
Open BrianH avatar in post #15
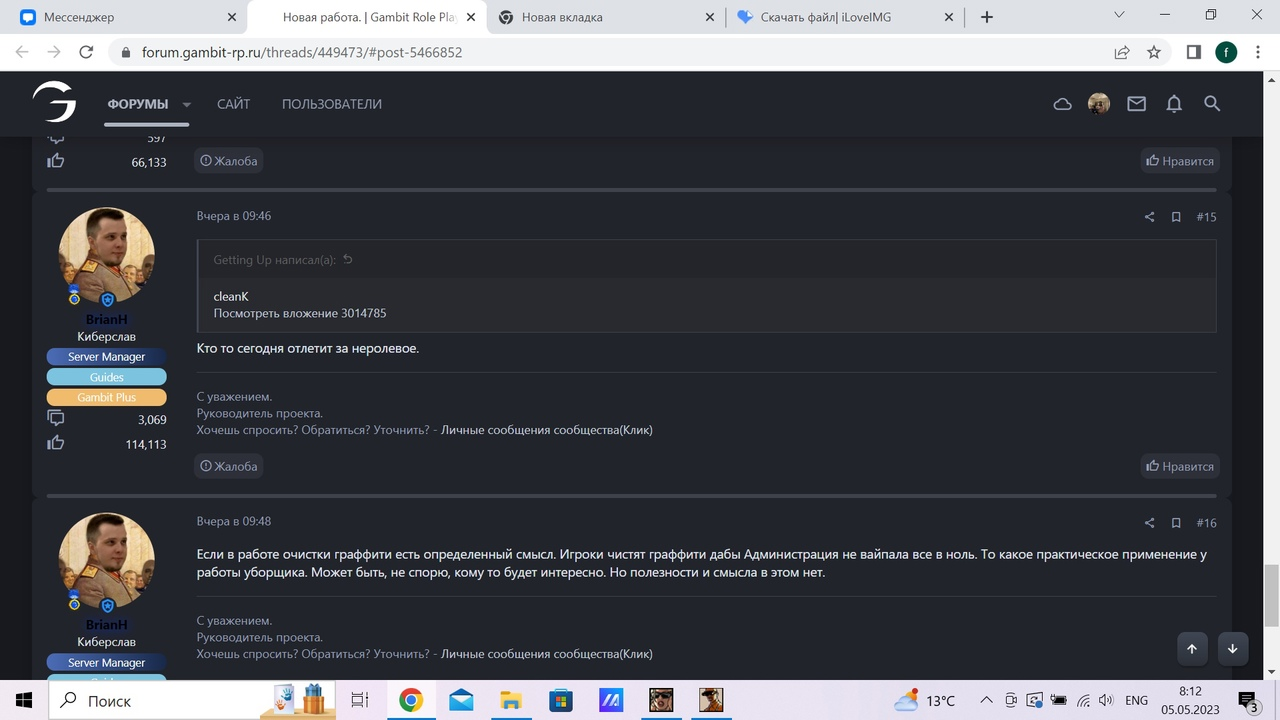[x=106, y=256]
